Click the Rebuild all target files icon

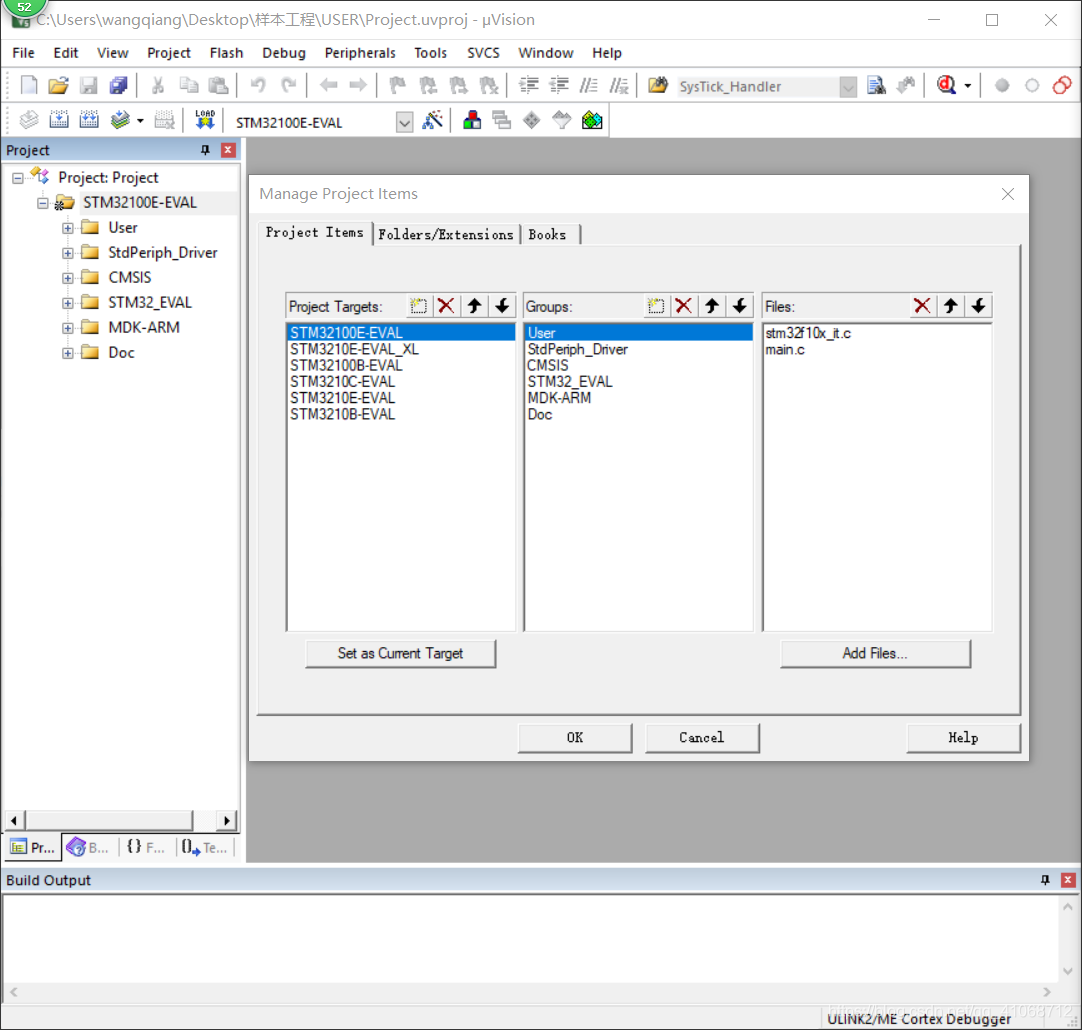pyautogui.click(x=89, y=119)
